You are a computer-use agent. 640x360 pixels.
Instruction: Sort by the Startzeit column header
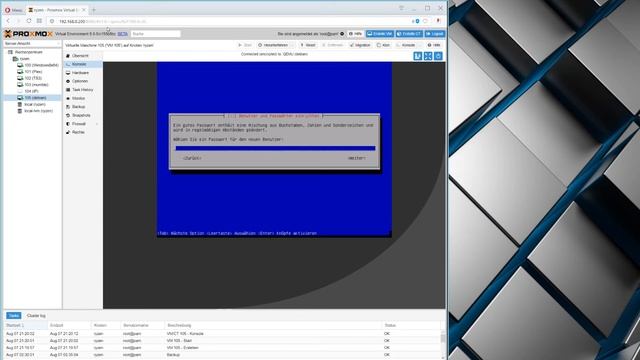(x=25, y=325)
